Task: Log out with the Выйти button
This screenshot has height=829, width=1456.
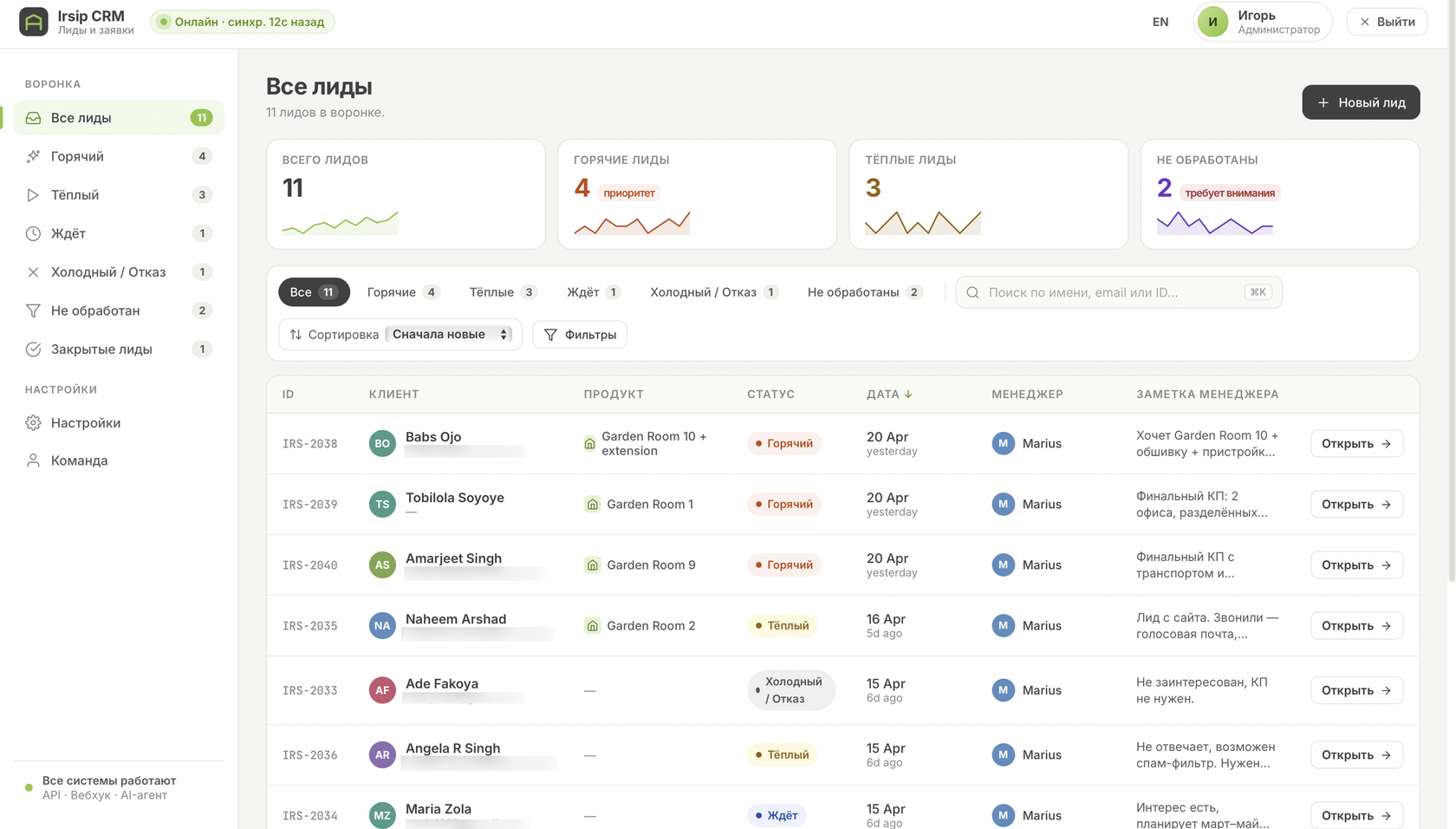Action: coord(1387,22)
